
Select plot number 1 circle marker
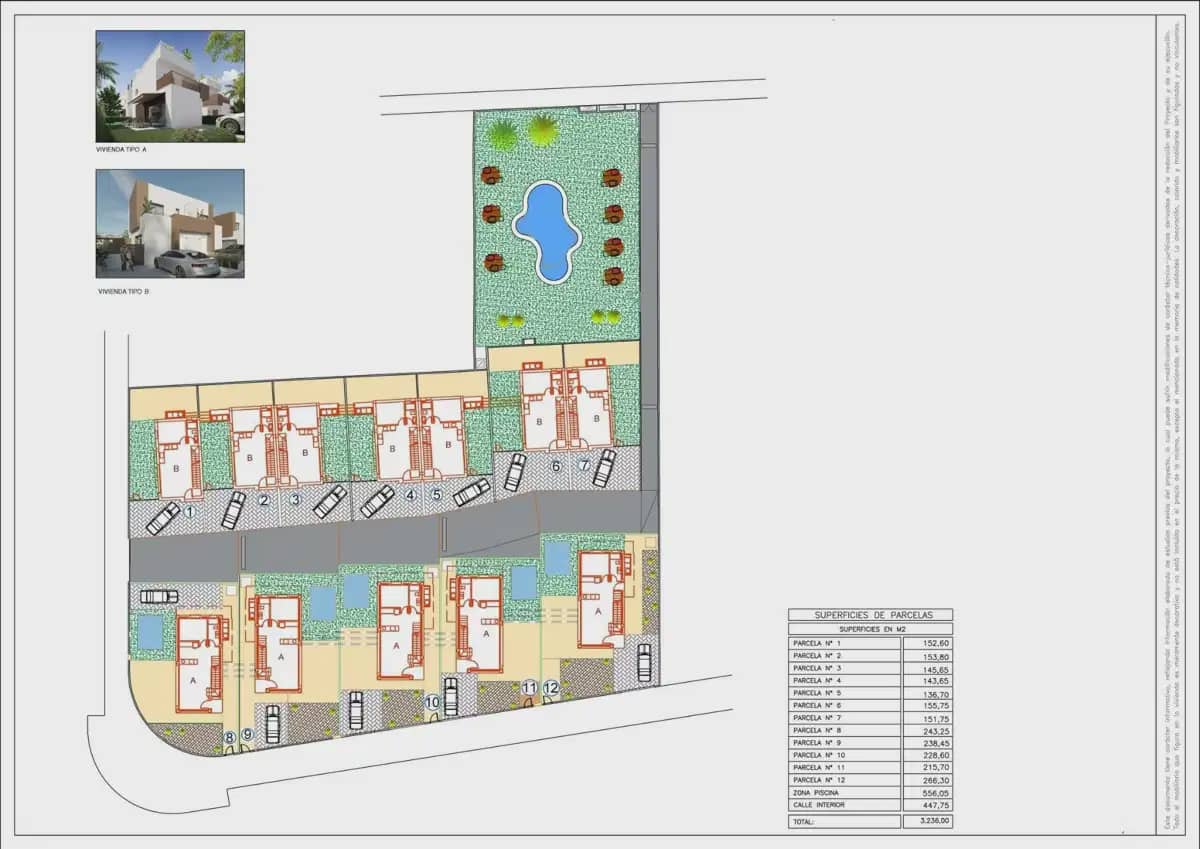(188, 511)
